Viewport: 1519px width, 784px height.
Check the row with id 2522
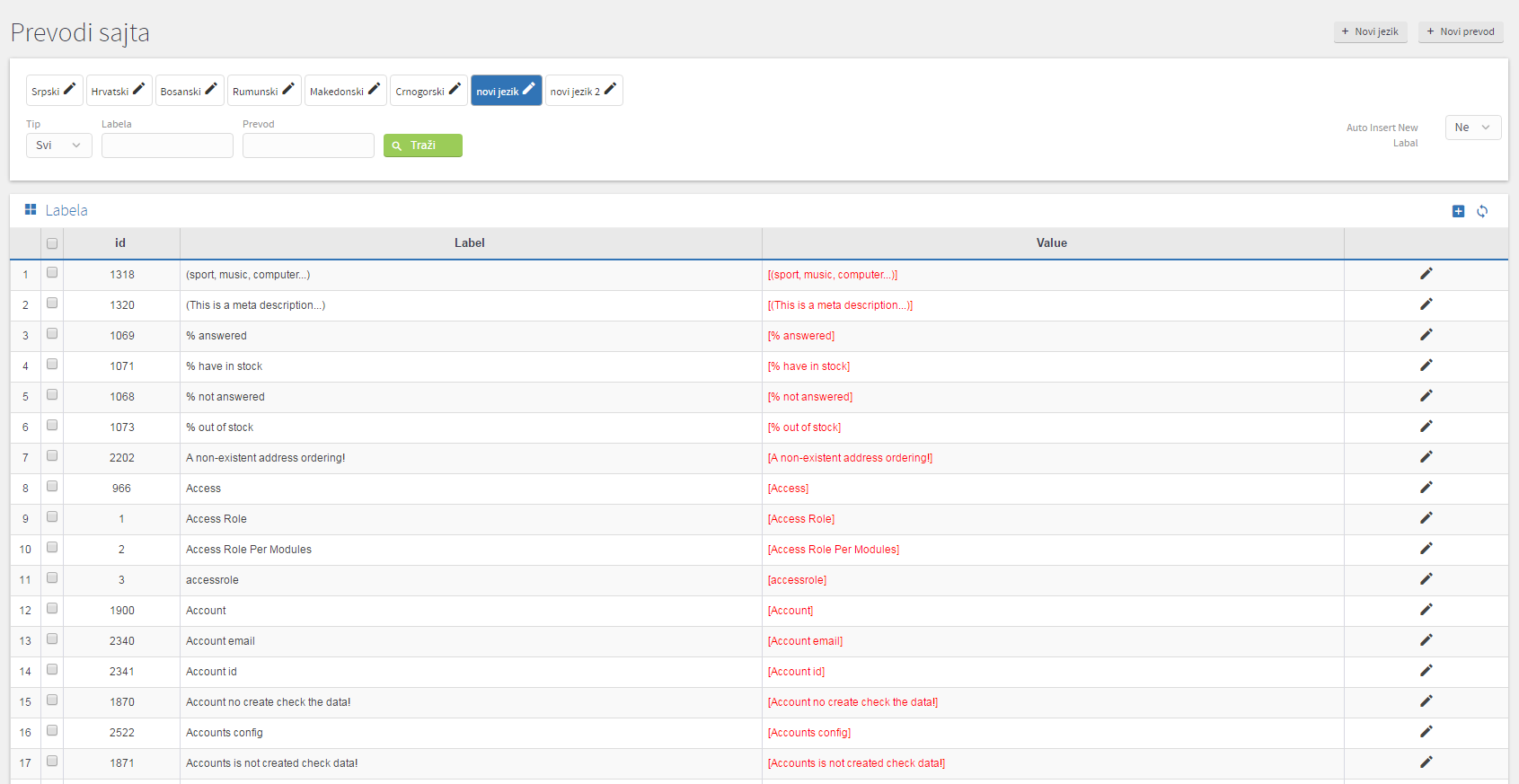pos(52,731)
